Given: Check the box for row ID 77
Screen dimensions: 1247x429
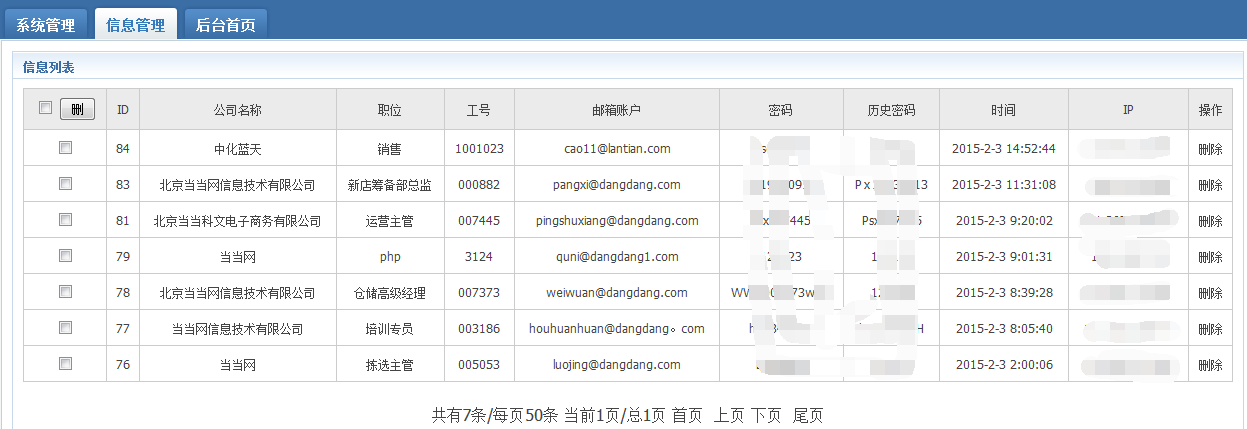Looking at the screenshot, I should point(65,327).
